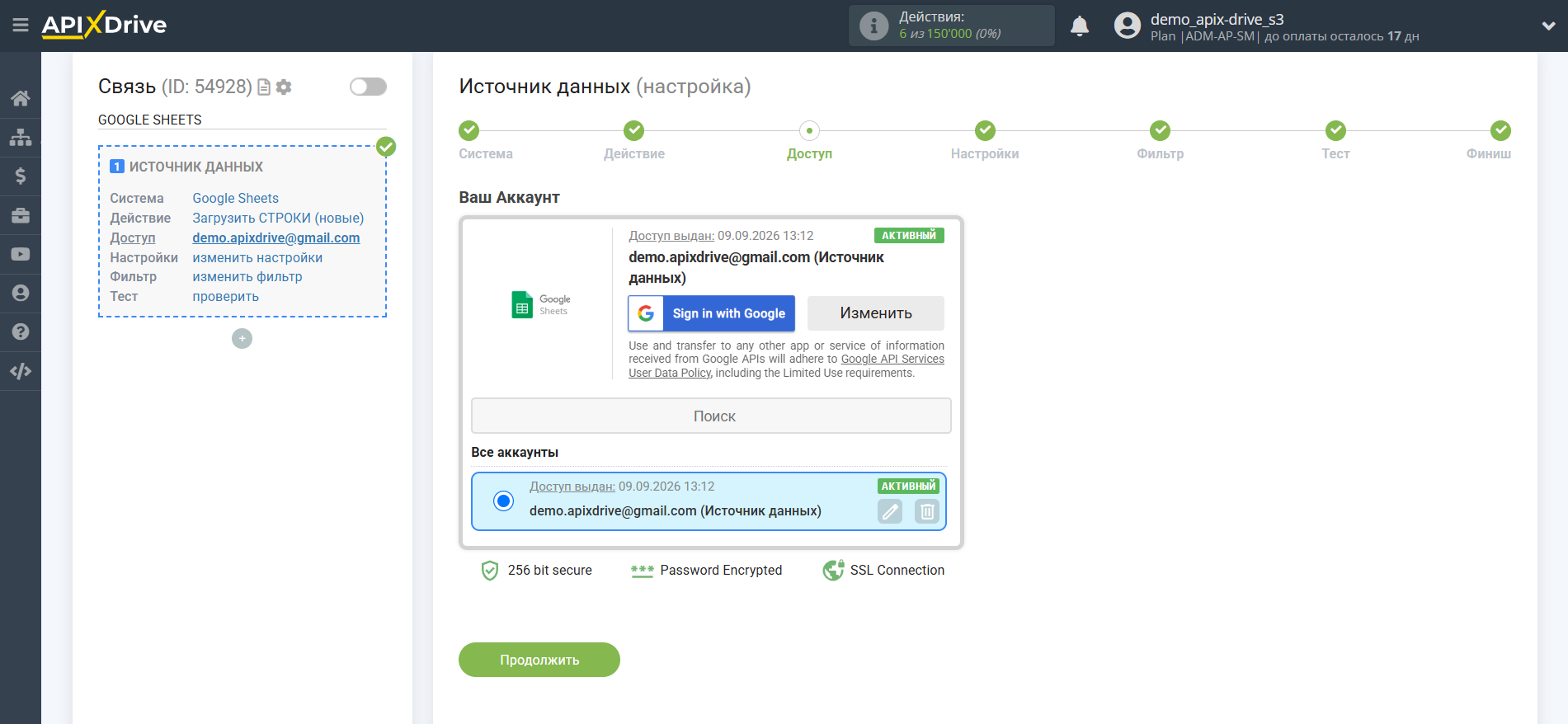Toggle the connection enable switch

pos(368,87)
